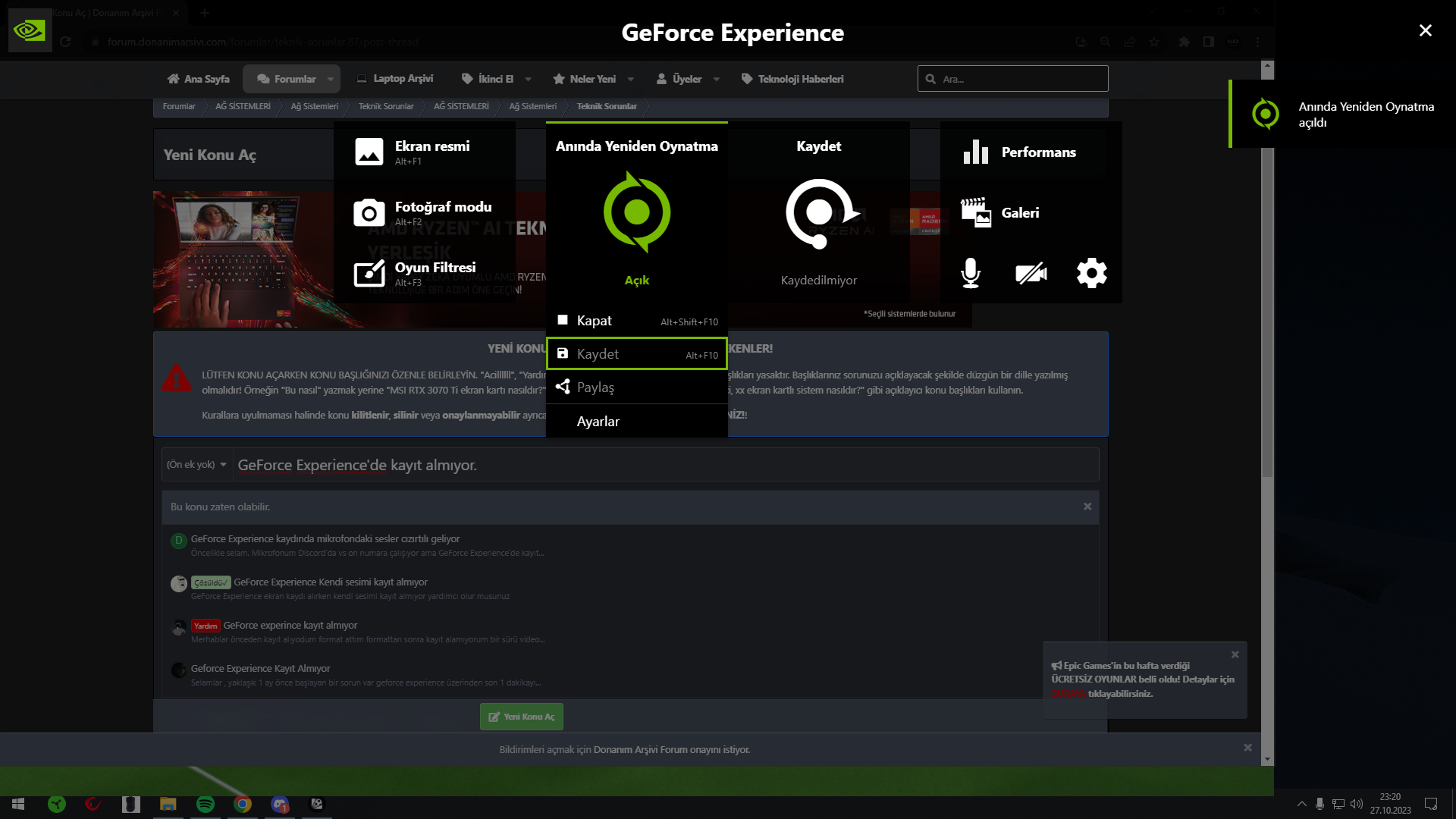Open 'Geforce Experience Kayıt Almıyor' thread link
This screenshot has height=819, width=1456.
point(260,669)
